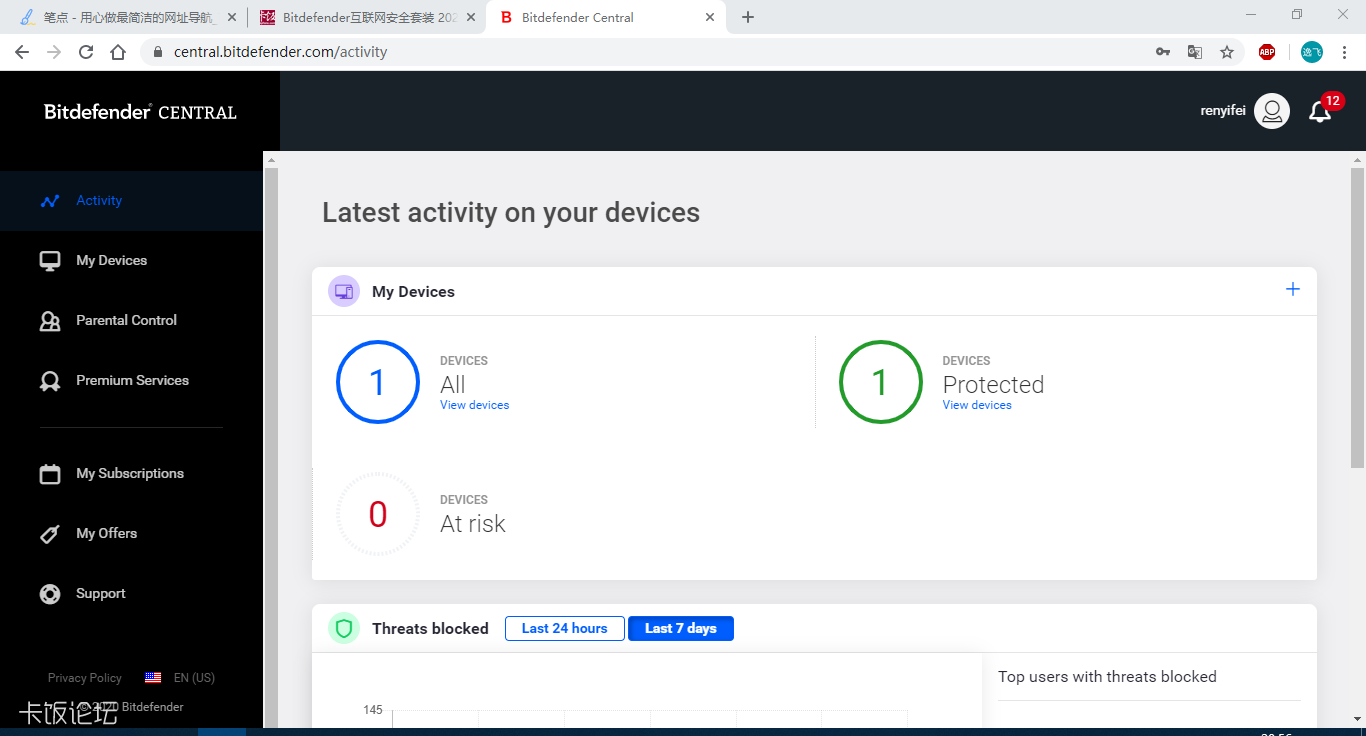This screenshot has height=736, width=1366.
Task: Open Premium Services badge icon
Action: click(50, 381)
